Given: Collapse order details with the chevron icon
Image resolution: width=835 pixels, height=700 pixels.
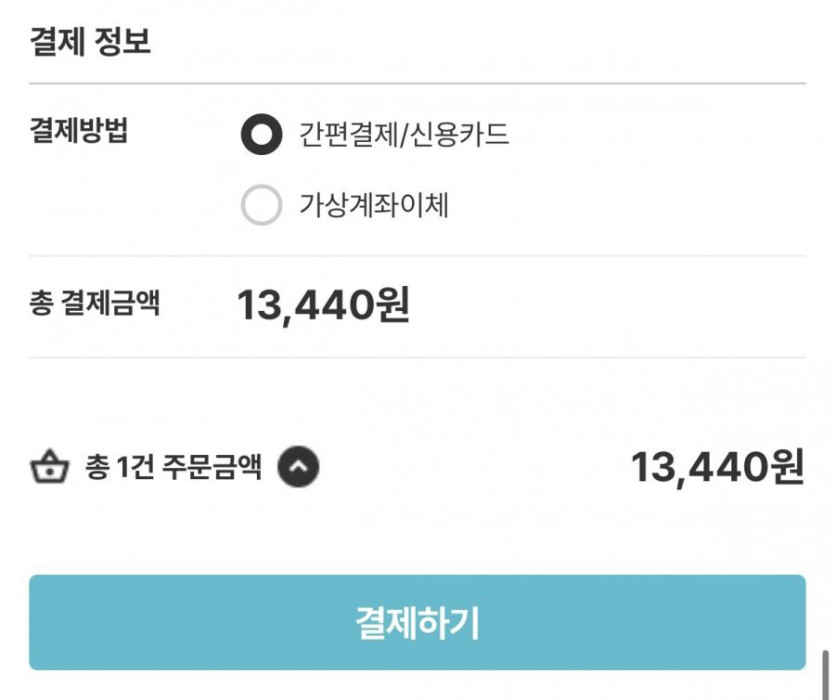Looking at the screenshot, I should point(298,466).
